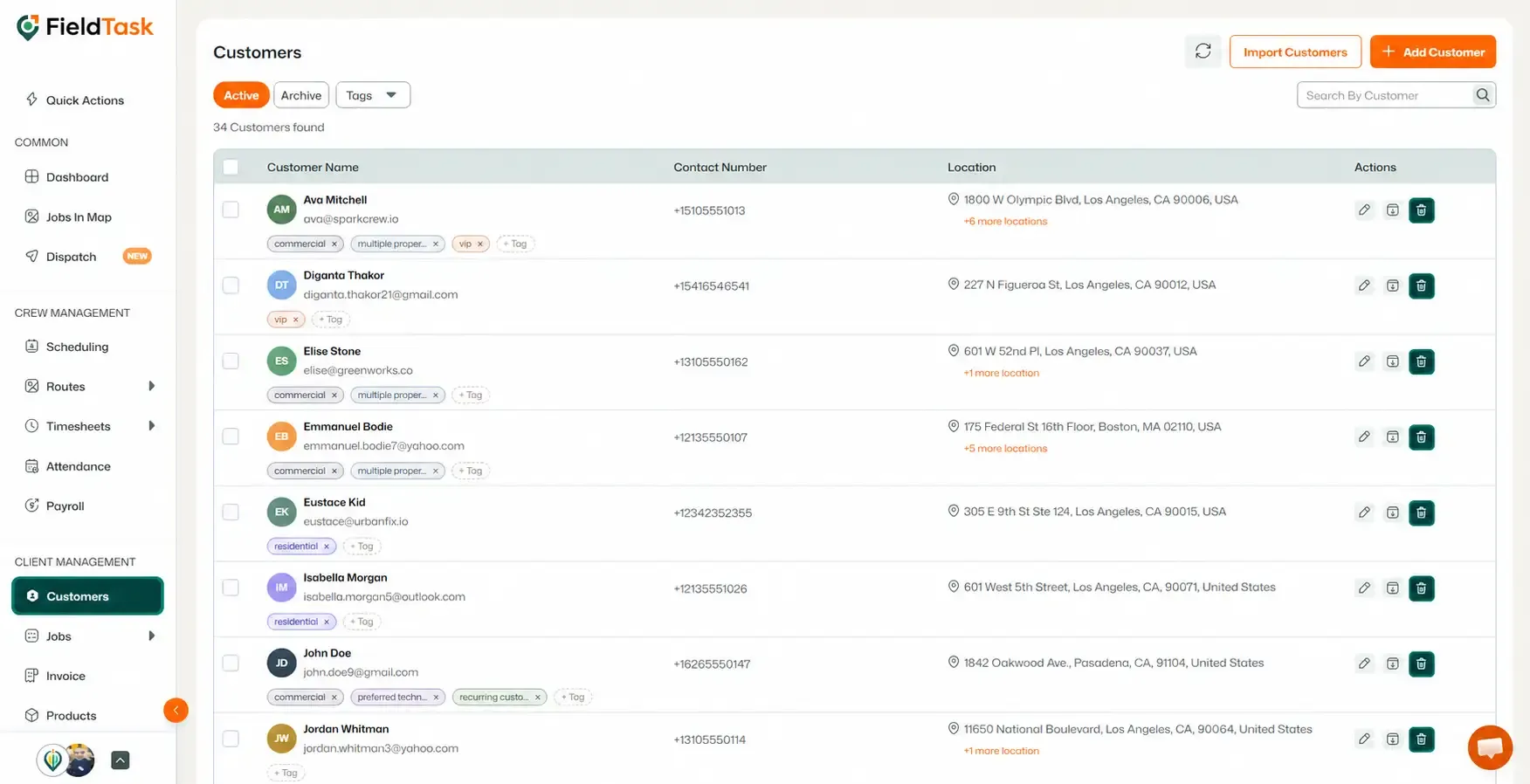This screenshot has height=784, width=1530.
Task: Show Emmanuel Bodie's +5 more locations
Action: (1005, 449)
